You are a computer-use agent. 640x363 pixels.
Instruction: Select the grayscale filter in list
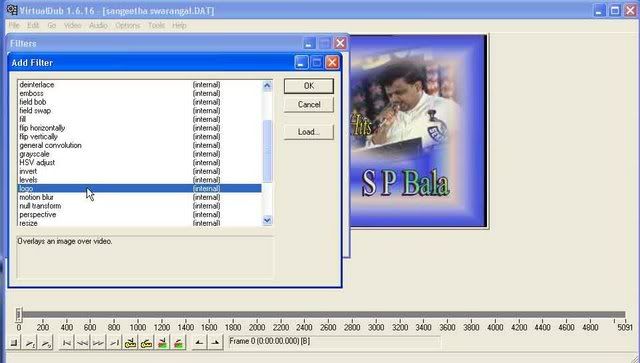140,154
